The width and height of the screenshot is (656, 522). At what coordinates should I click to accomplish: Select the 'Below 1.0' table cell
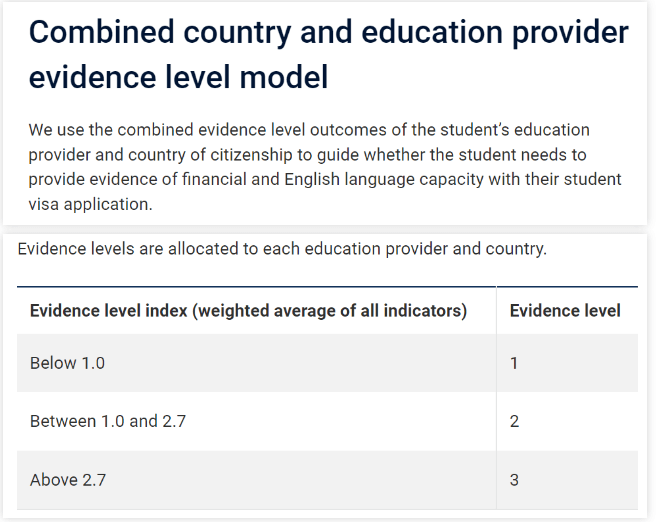click(256, 363)
